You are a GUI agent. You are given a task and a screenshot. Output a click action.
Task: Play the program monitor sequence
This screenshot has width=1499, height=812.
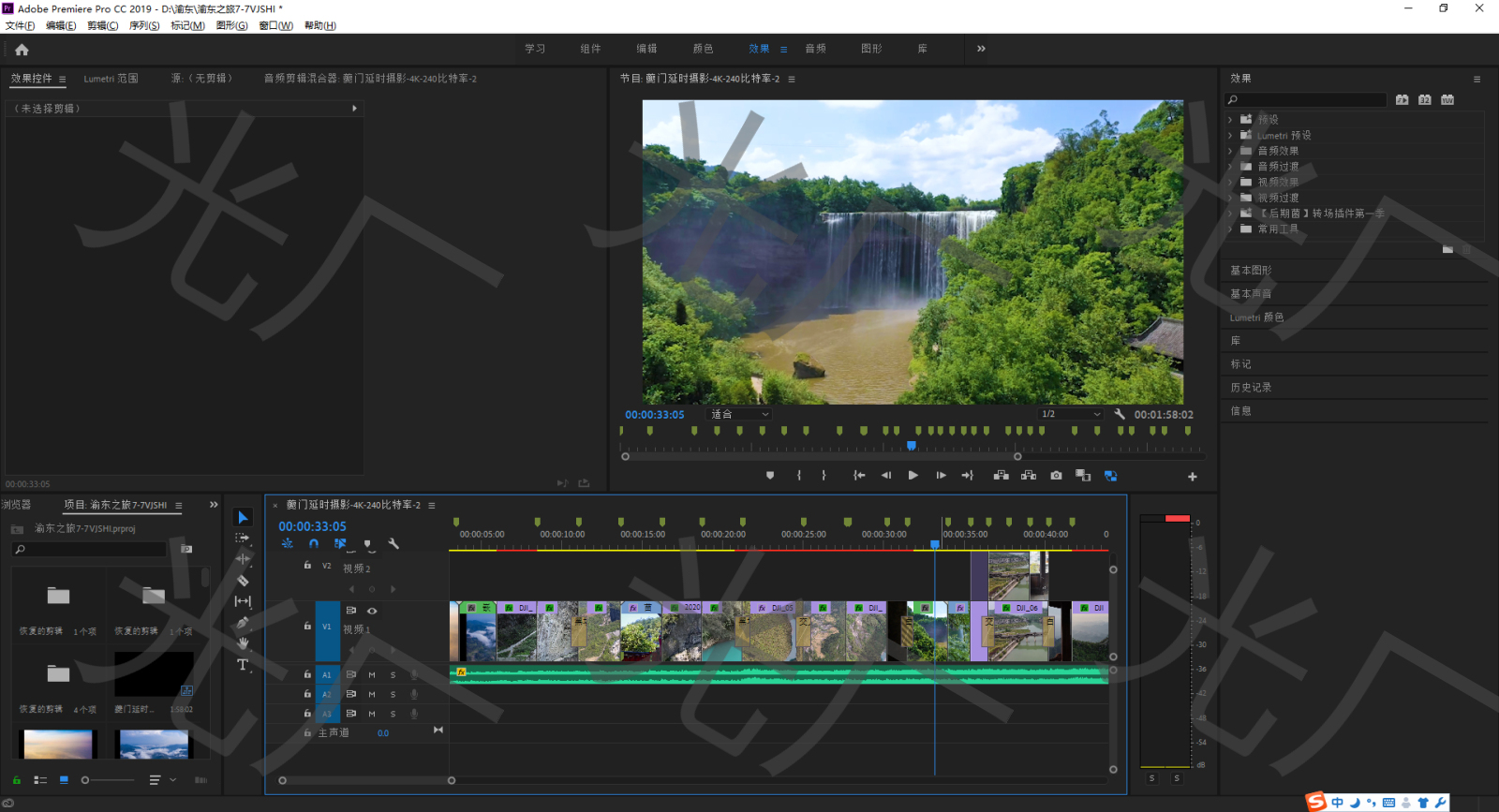[x=913, y=476]
